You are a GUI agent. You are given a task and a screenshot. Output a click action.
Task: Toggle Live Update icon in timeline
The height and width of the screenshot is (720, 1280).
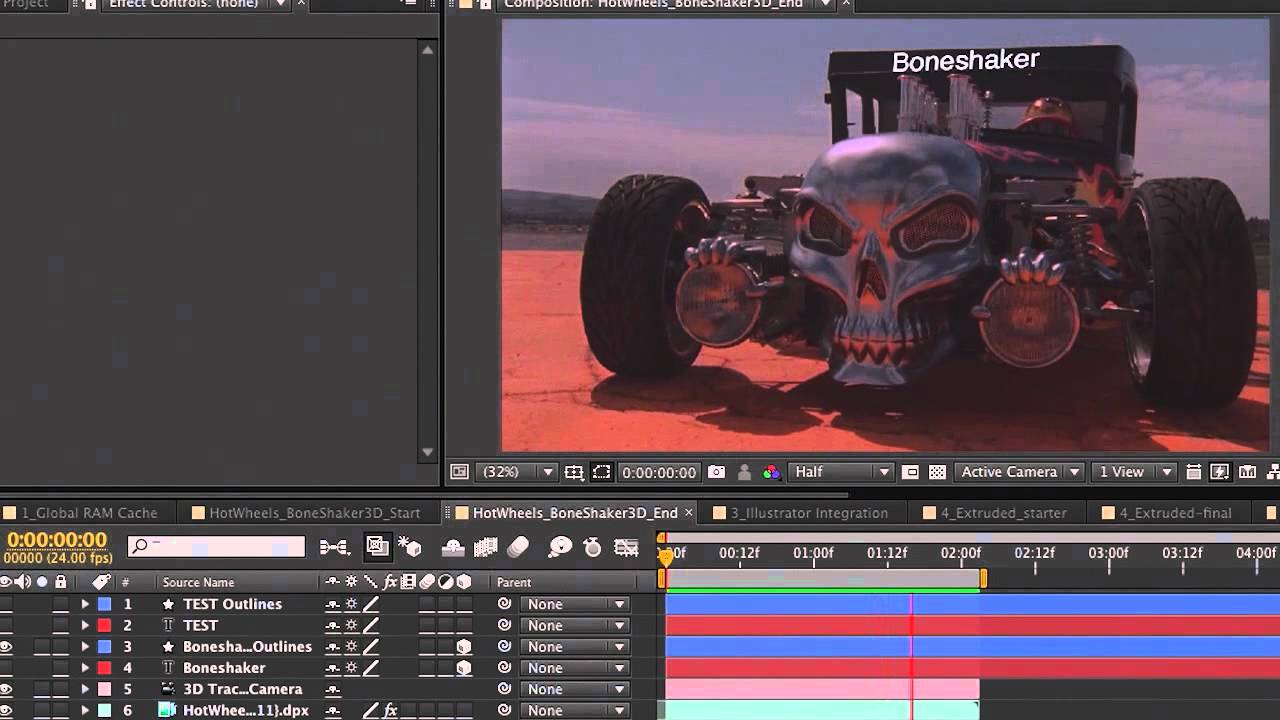pyautogui.click(x=377, y=547)
